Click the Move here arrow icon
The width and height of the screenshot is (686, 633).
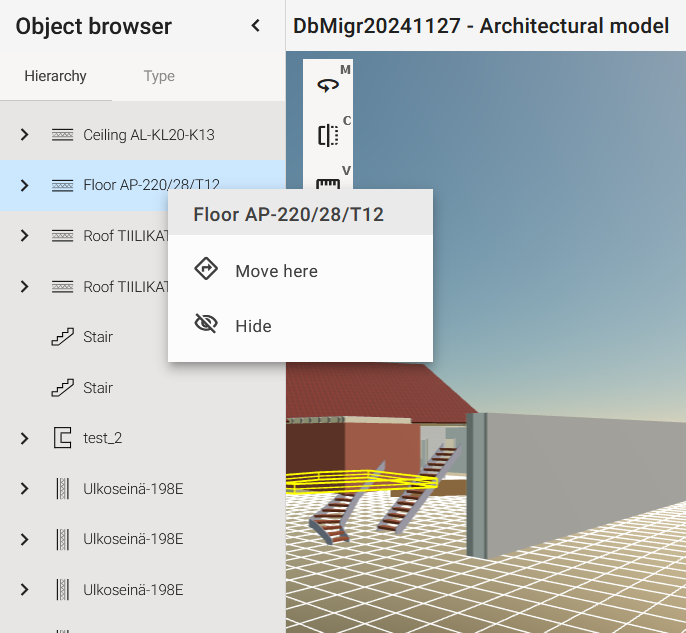(206, 271)
